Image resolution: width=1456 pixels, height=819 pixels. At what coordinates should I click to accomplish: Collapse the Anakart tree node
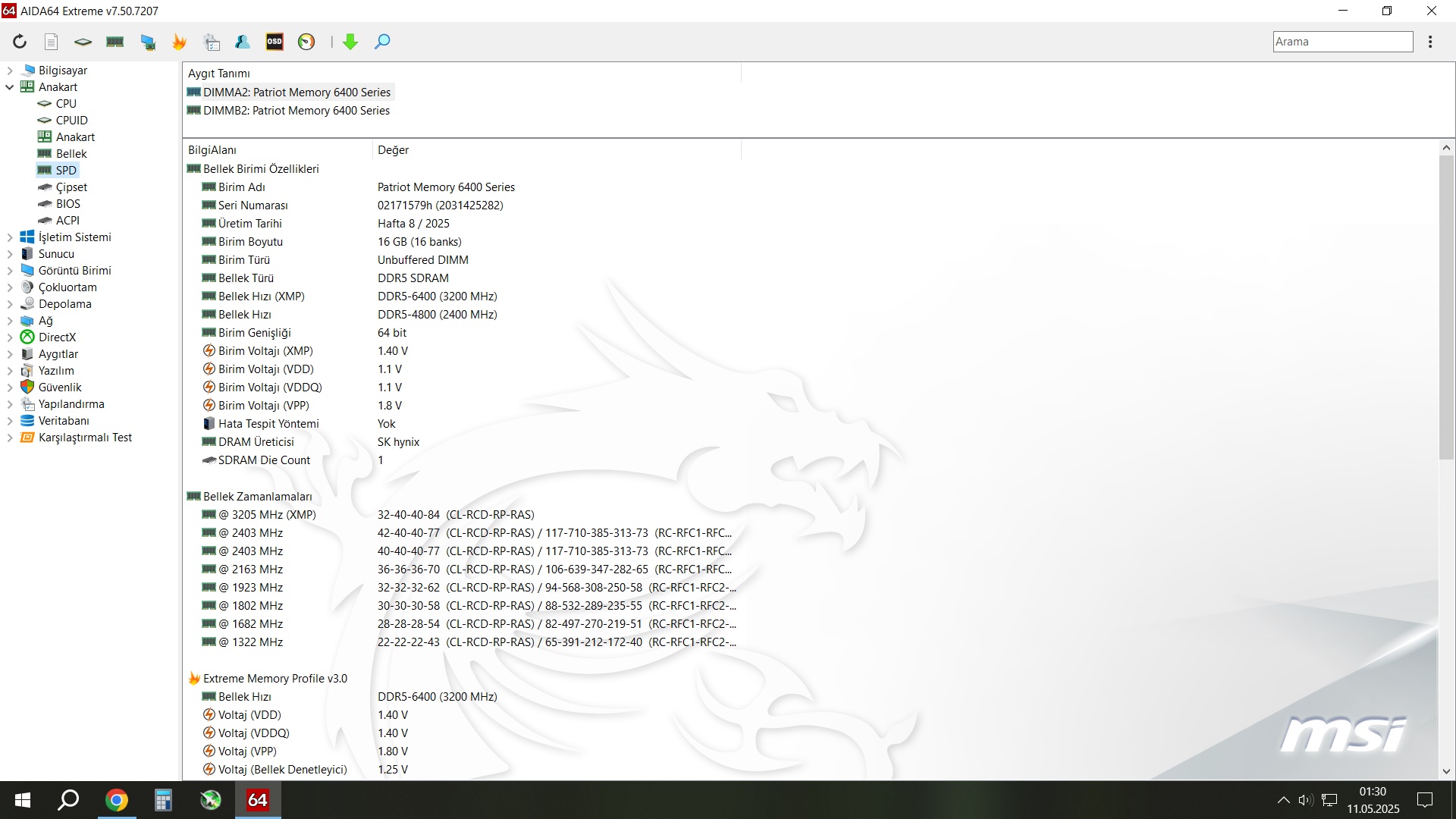pos(10,87)
